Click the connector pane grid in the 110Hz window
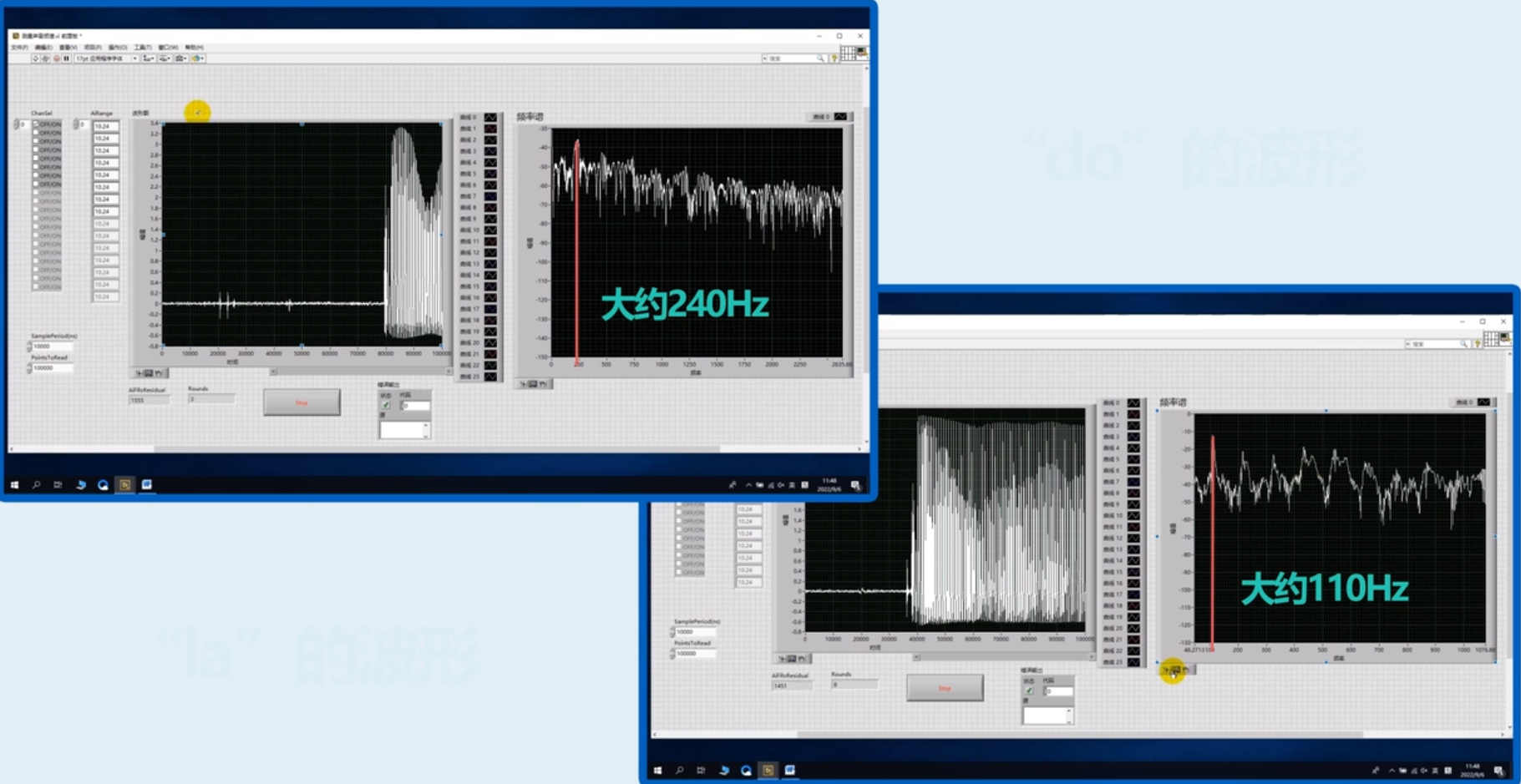1521x784 pixels. (x=1491, y=339)
